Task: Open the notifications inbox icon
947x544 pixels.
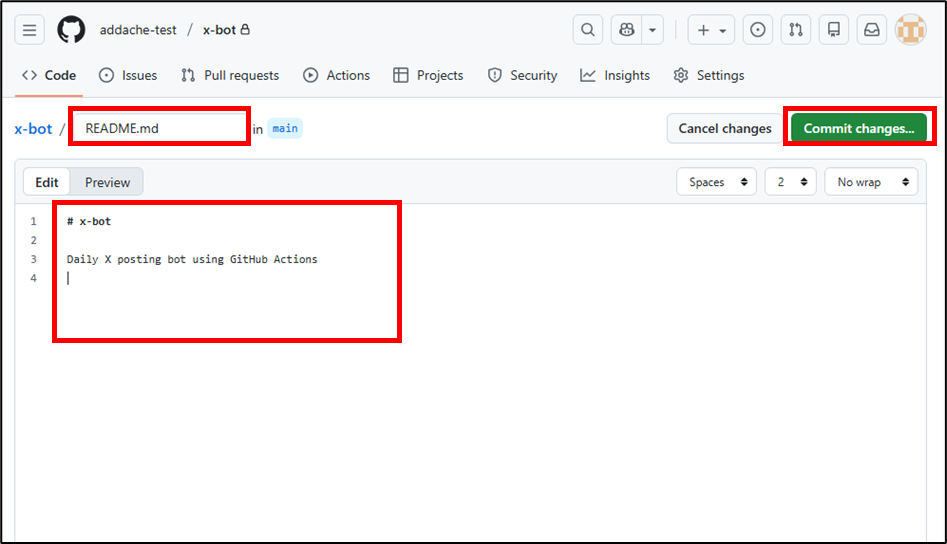Action: pos(872,30)
